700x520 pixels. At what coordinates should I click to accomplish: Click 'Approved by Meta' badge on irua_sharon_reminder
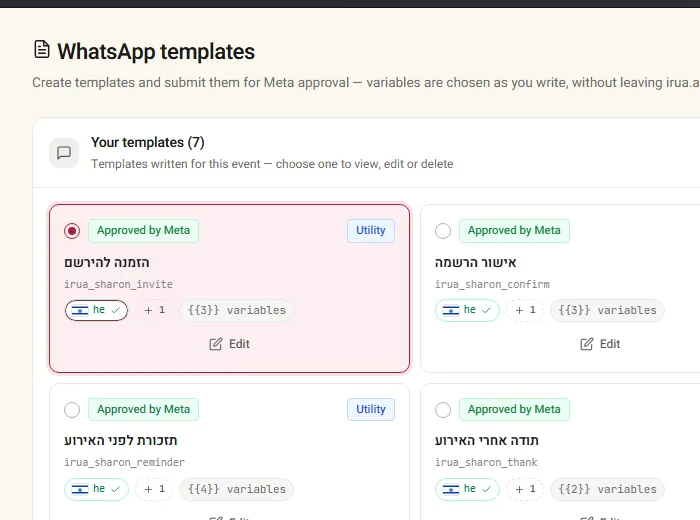tap(143, 409)
